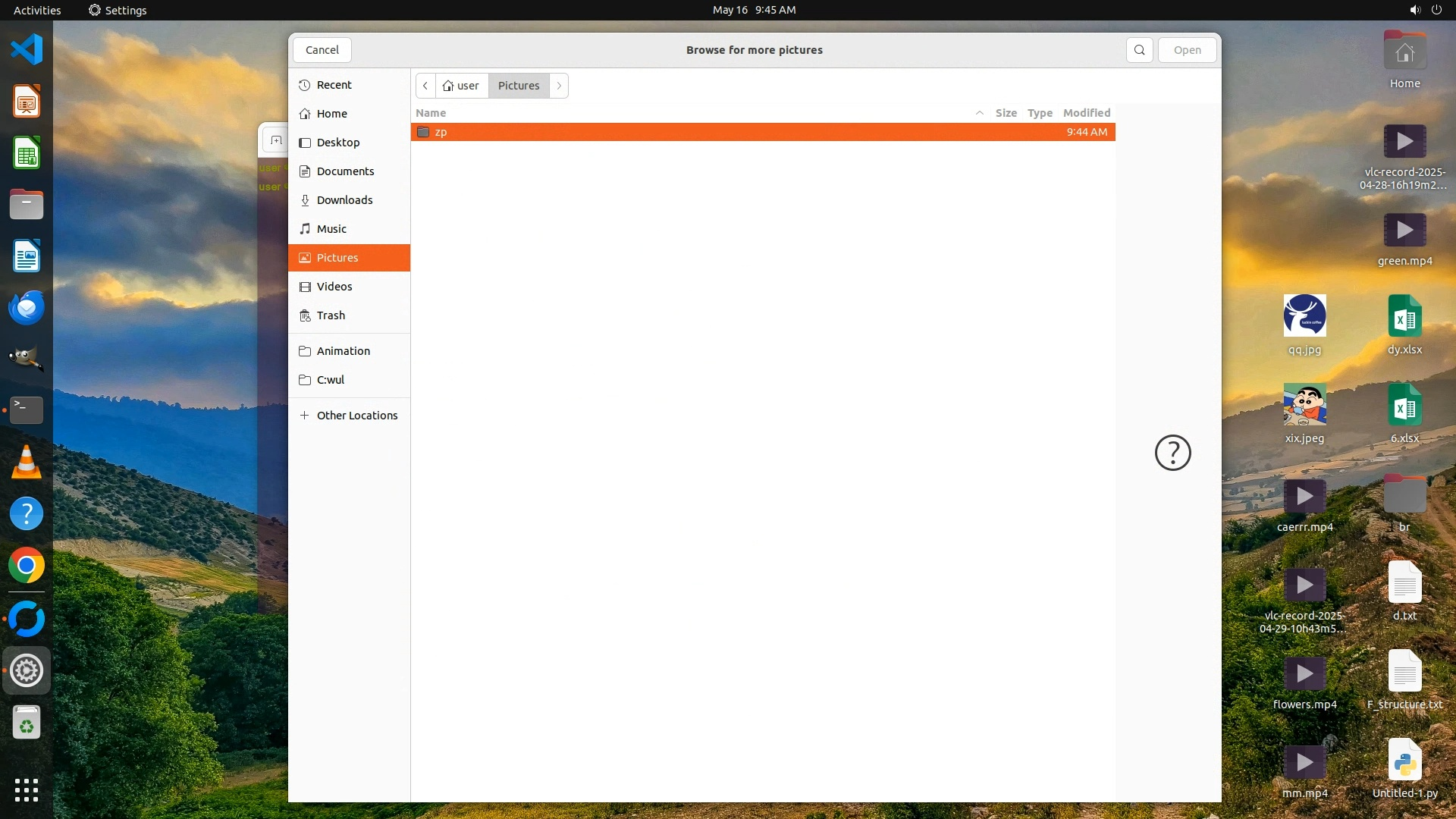Go to Downloads in the sidebar
1456x819 pixels.
coord(344,200)
